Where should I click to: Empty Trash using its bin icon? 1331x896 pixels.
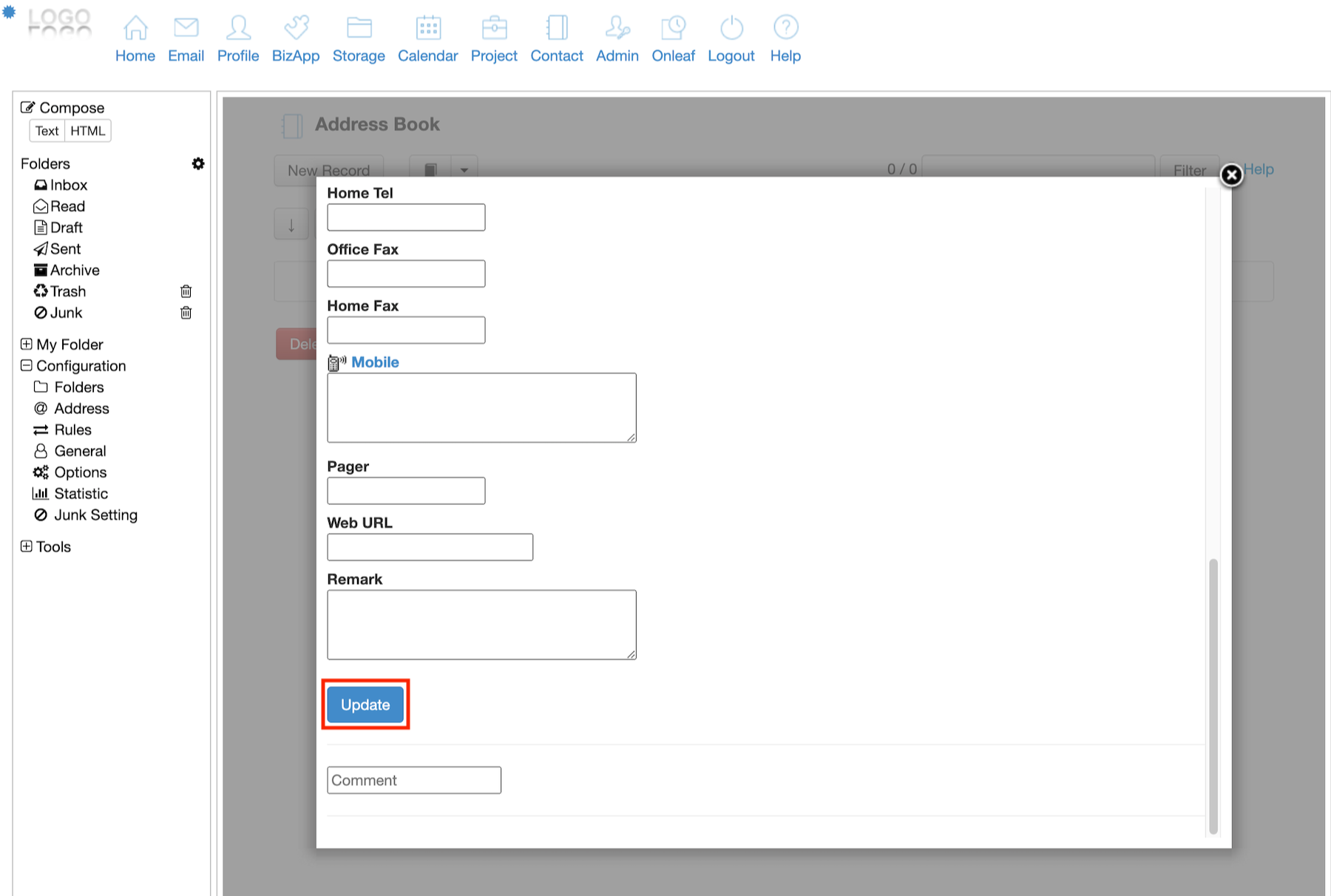(x=186, y=291)
